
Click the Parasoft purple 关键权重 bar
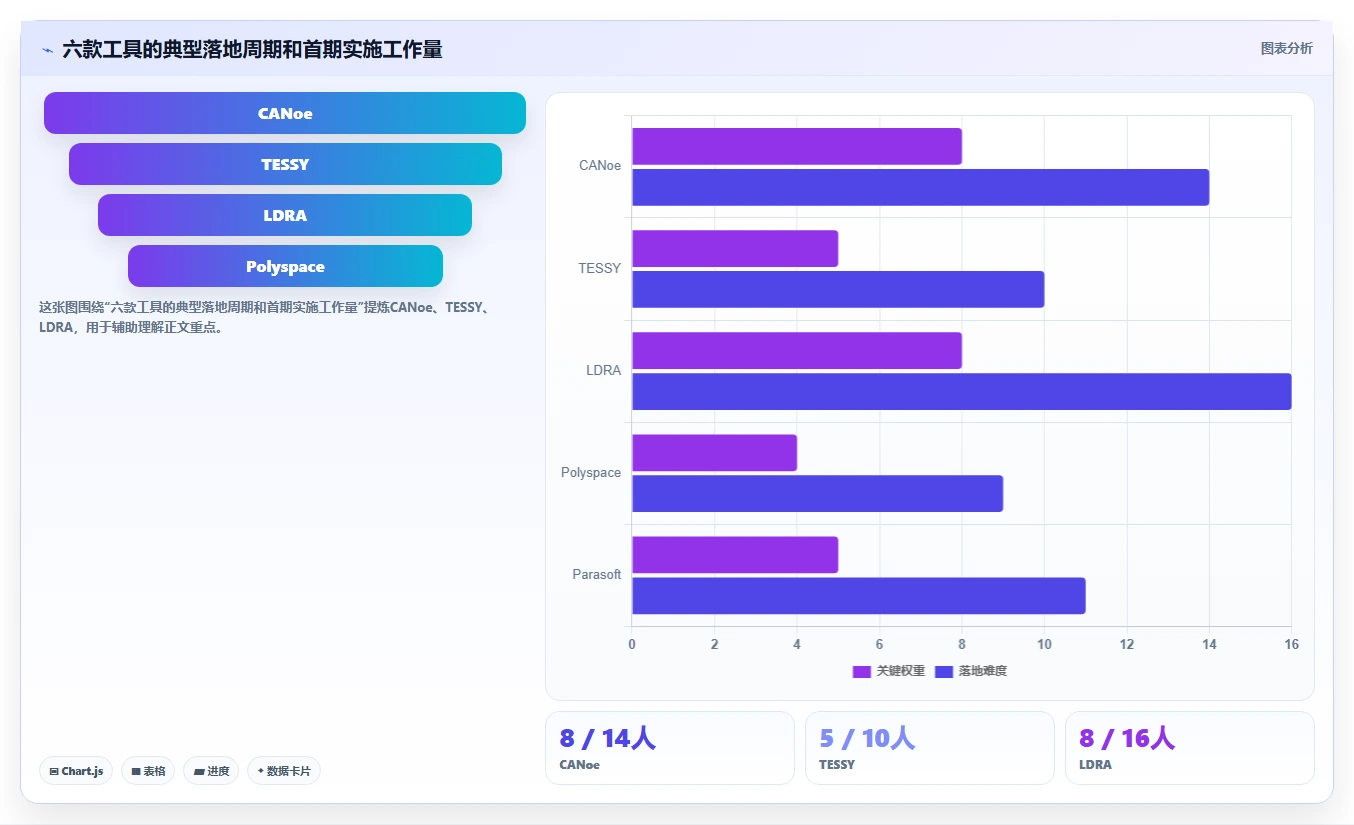(735, 554)
